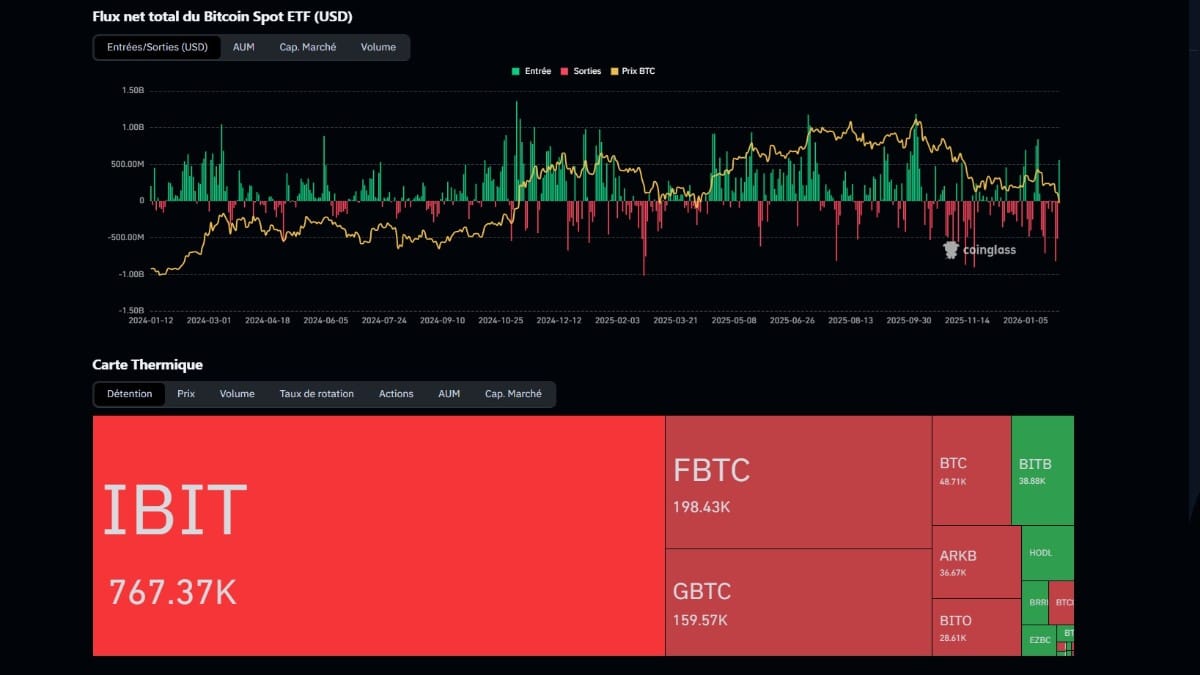
Task: Select the Détention tab under Carte Thermique
Action: click(x=129, y=394)
